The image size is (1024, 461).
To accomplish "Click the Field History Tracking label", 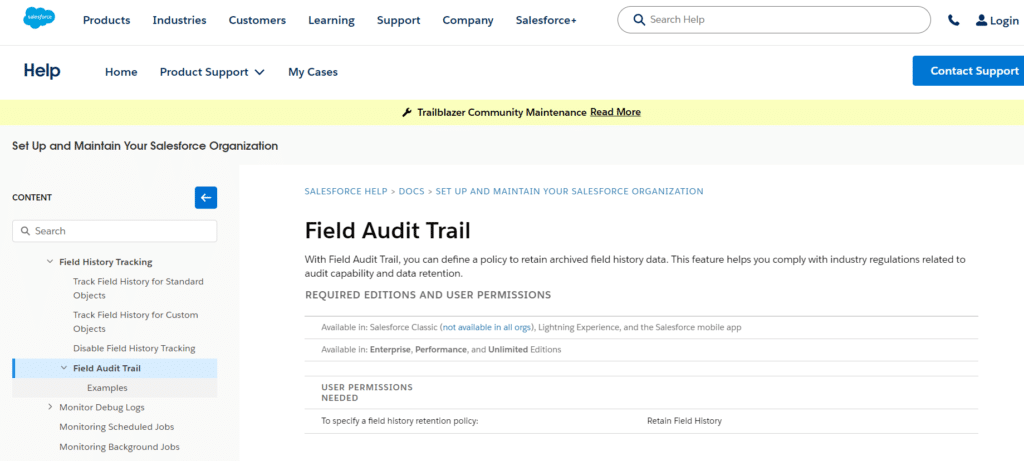I will coord(106,262).
